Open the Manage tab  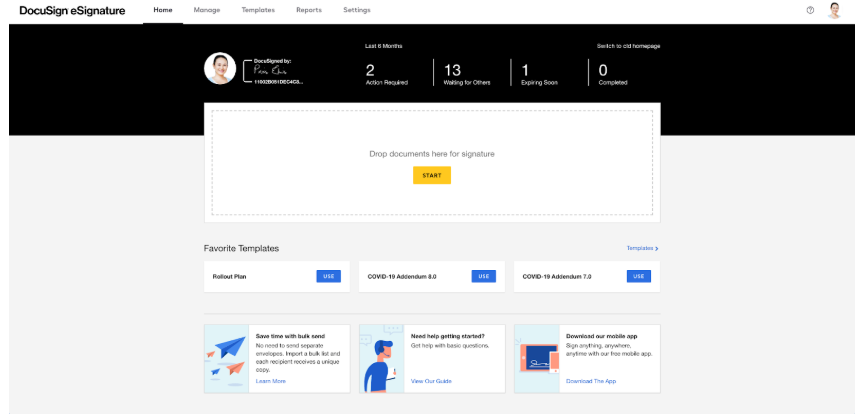[207, 10]
